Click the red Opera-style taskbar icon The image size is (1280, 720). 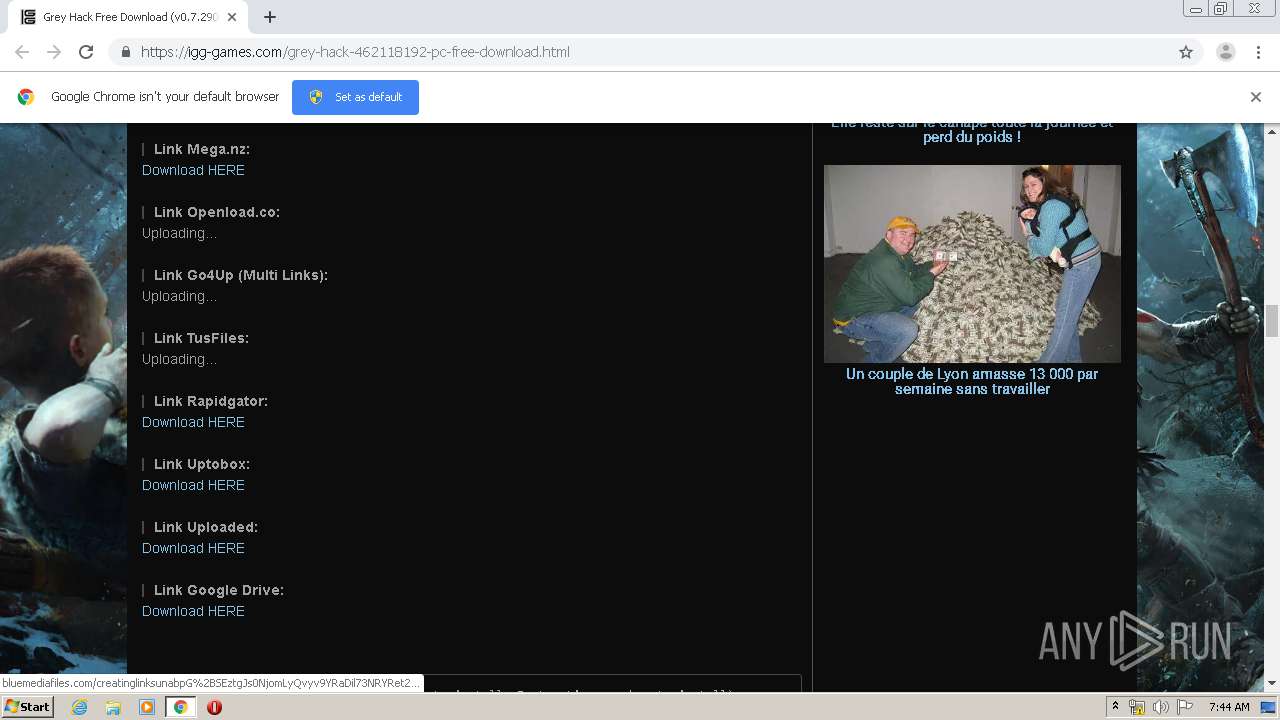click(x=214, y=707)
